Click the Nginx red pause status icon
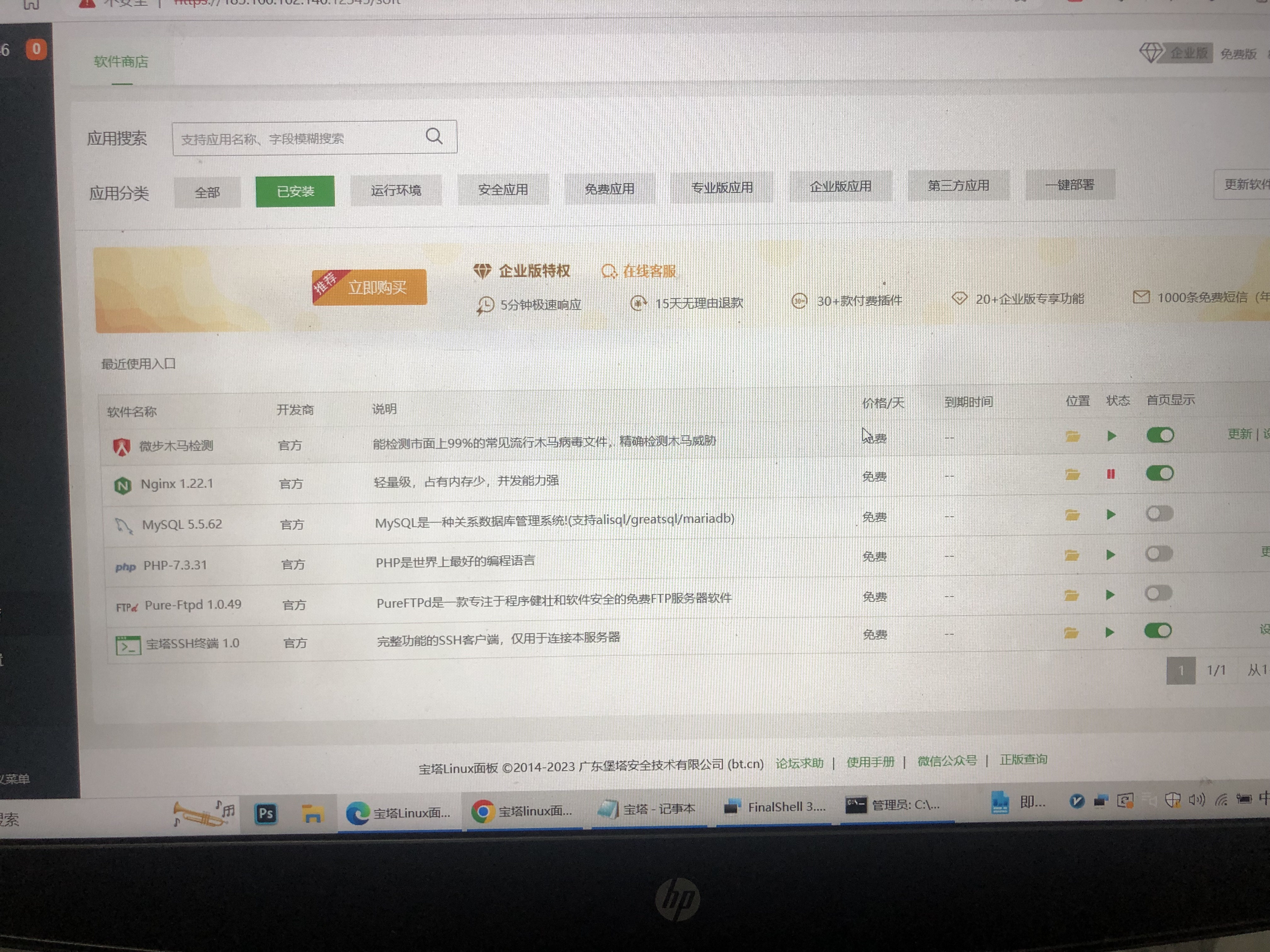 point(1110,474)
